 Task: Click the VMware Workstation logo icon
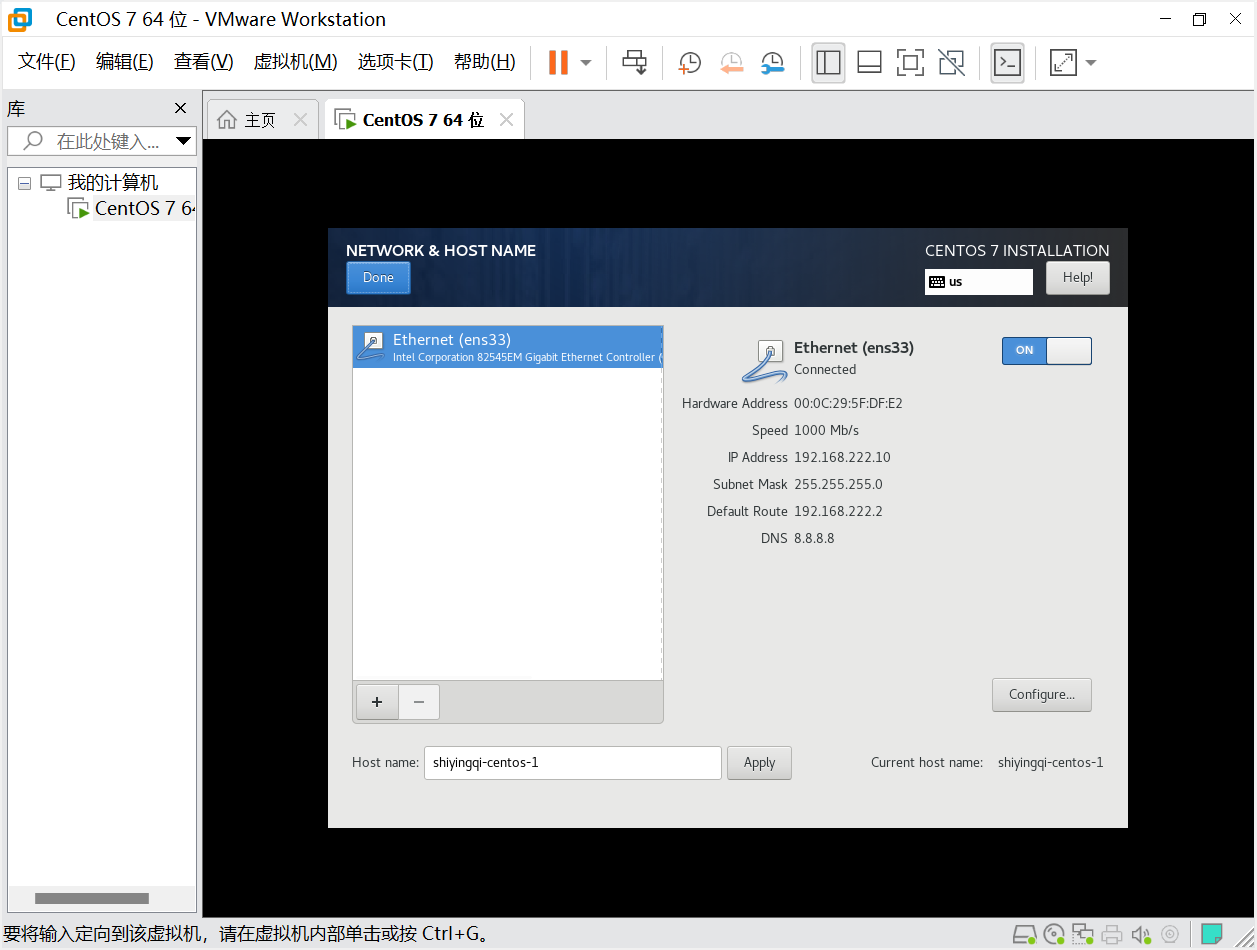click(x=19, y=19)
